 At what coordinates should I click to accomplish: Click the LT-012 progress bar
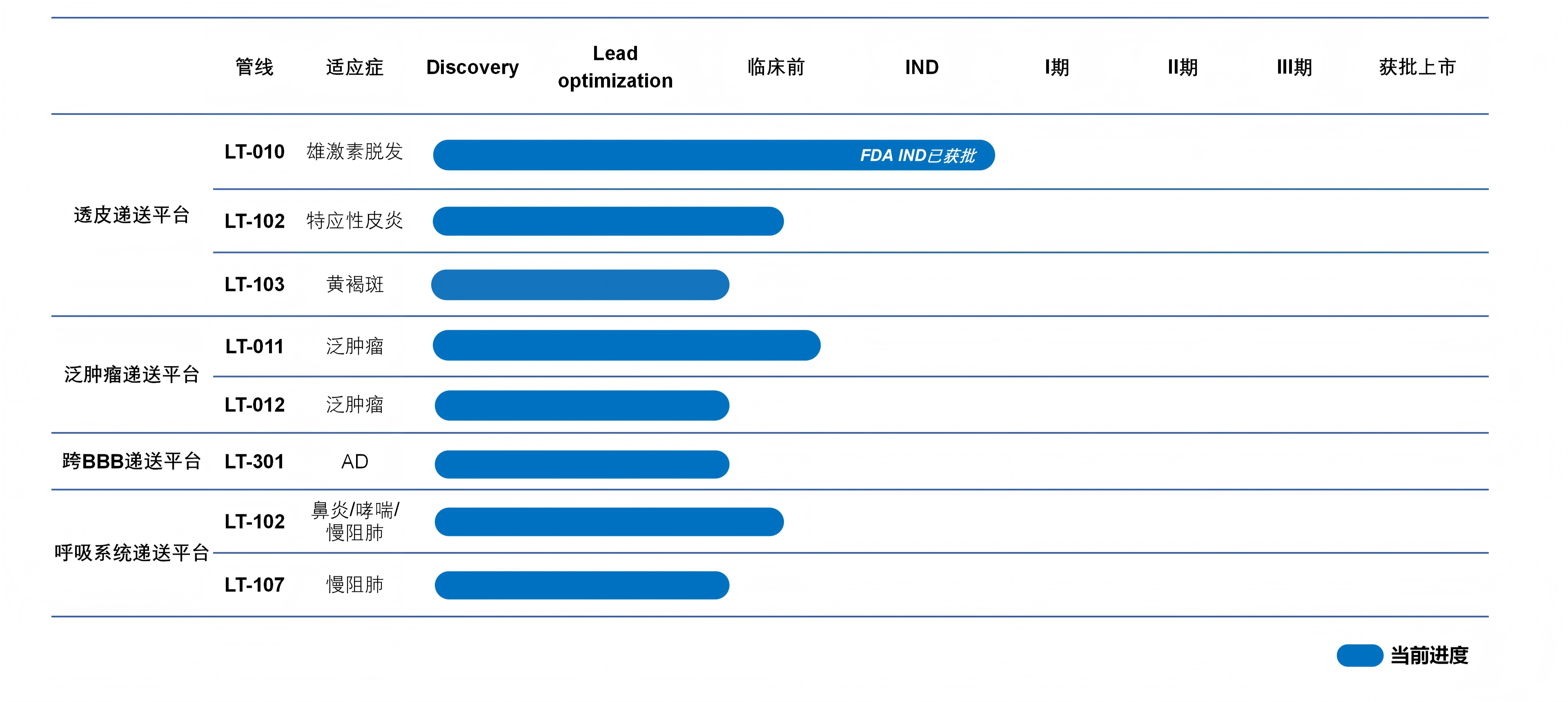582,405
